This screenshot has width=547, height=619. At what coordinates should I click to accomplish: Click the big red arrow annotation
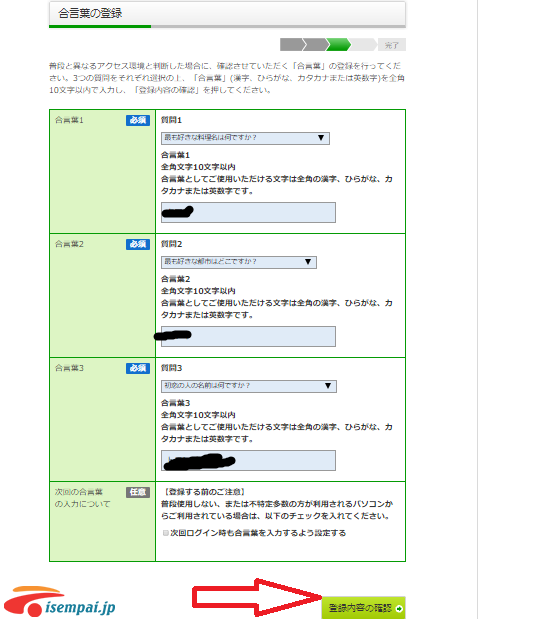(x=257, y=598)
